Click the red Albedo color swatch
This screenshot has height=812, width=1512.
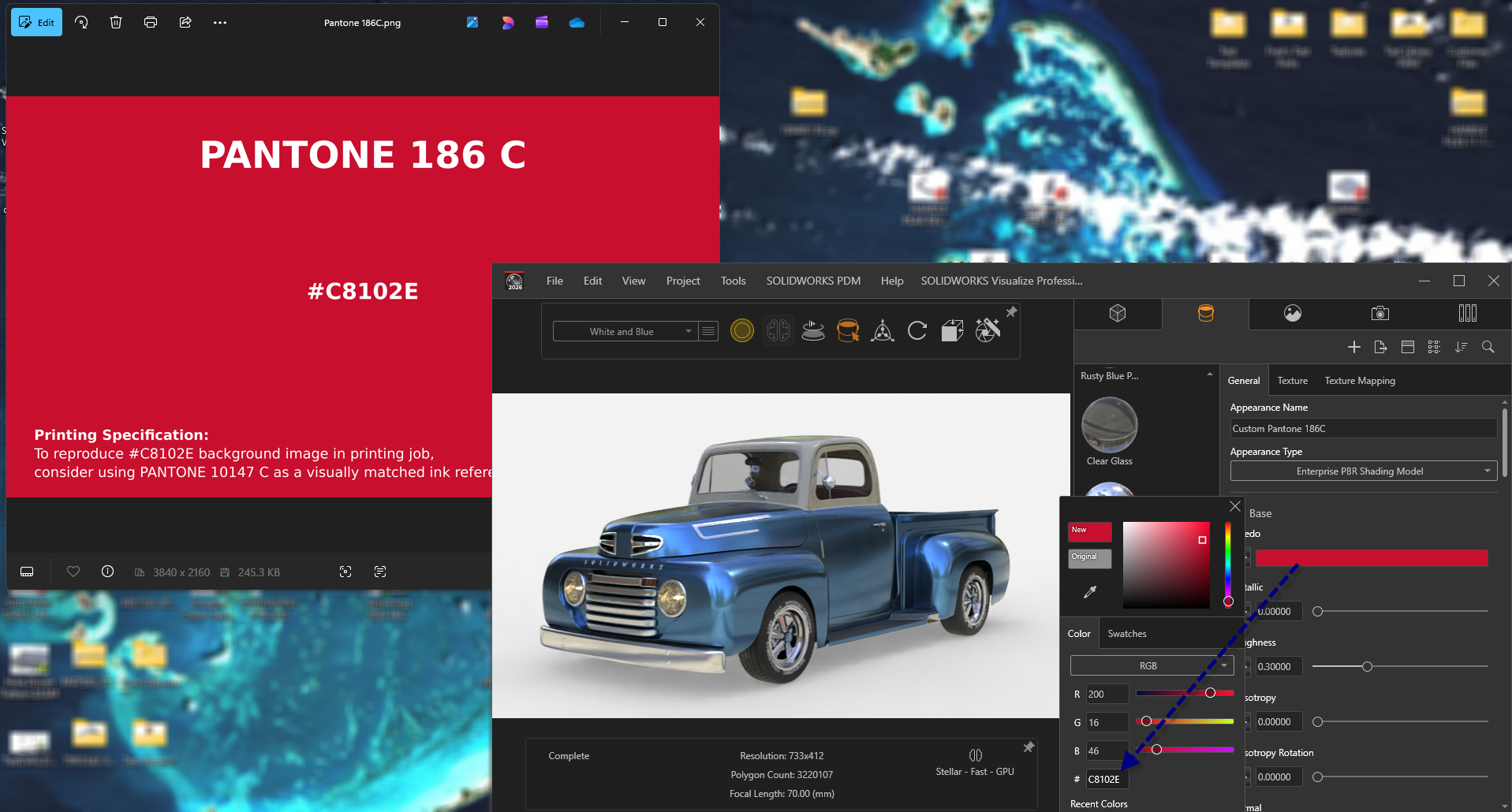click(1372, 558)
